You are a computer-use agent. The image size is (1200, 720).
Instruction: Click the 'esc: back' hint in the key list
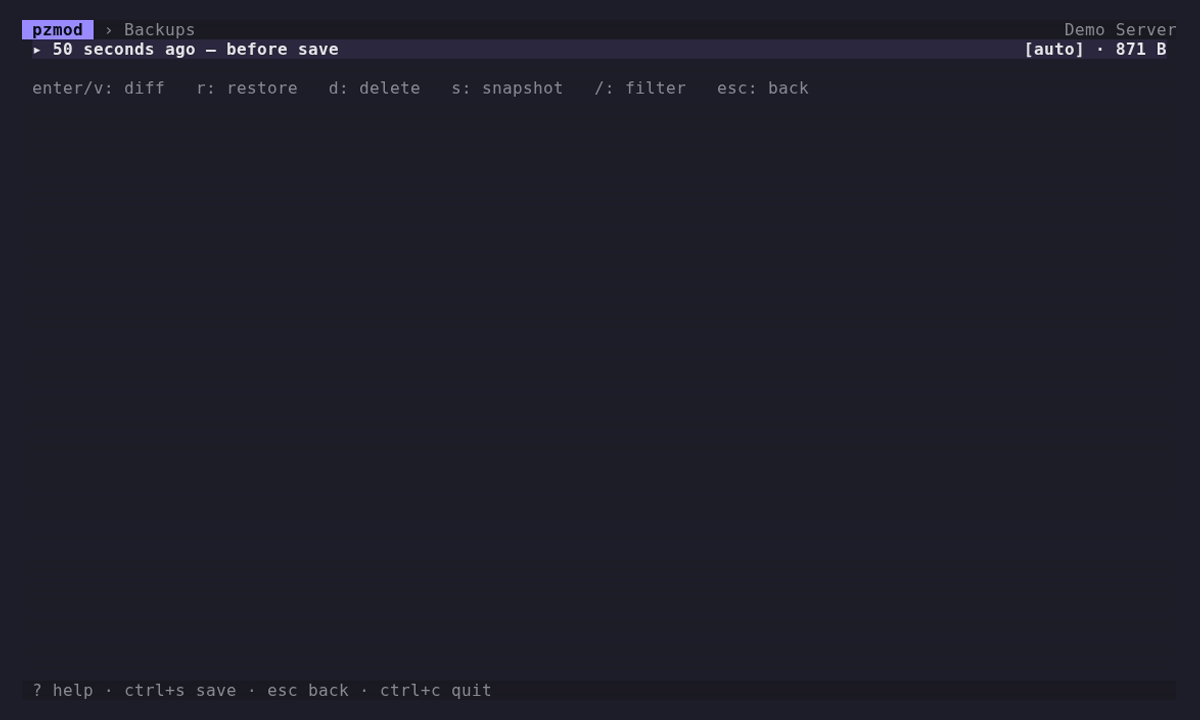pyautogui.click(x=763, y=88)
